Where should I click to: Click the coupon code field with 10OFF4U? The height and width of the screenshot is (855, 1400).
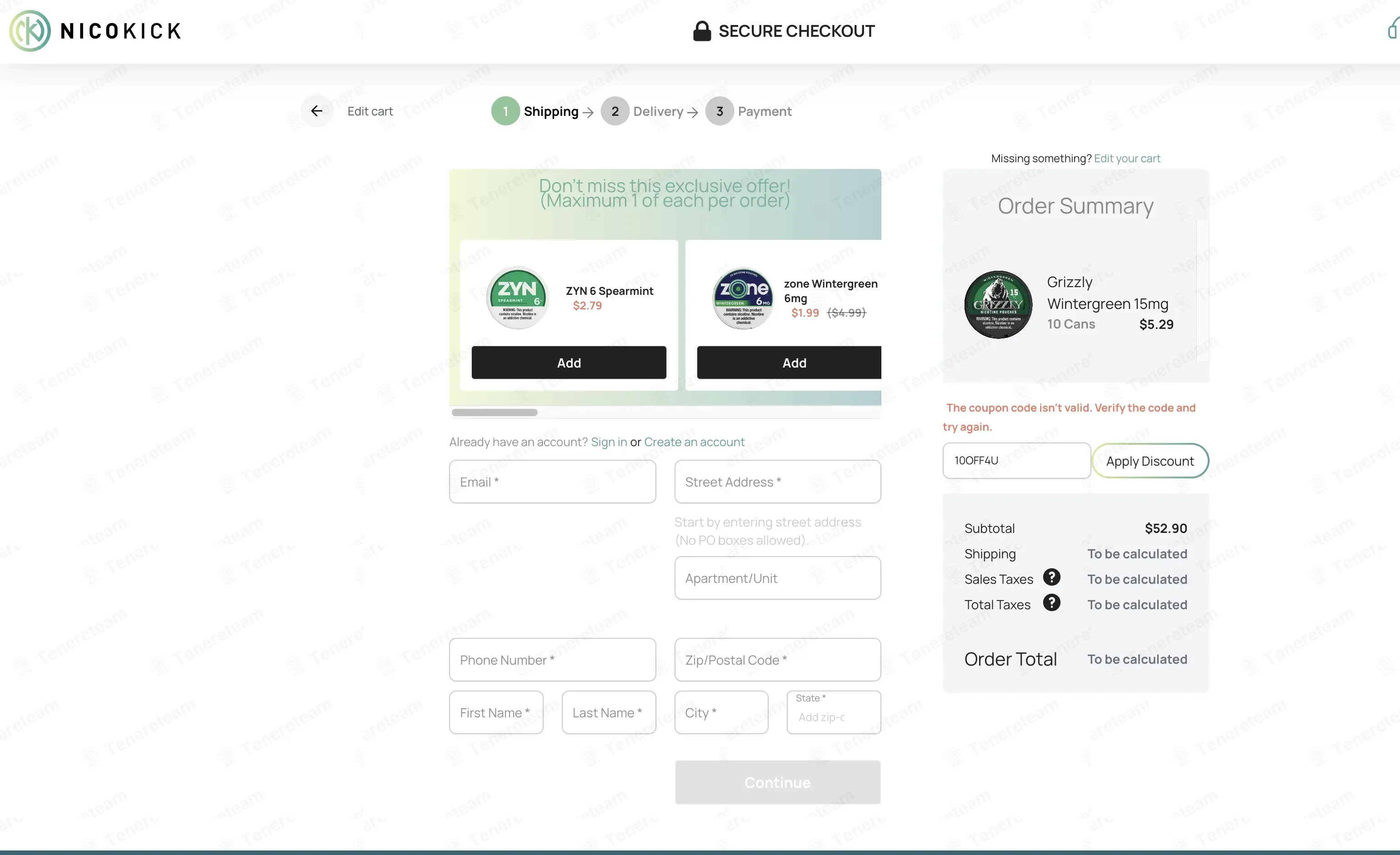pyautogui.click(x=1016, y=460)
